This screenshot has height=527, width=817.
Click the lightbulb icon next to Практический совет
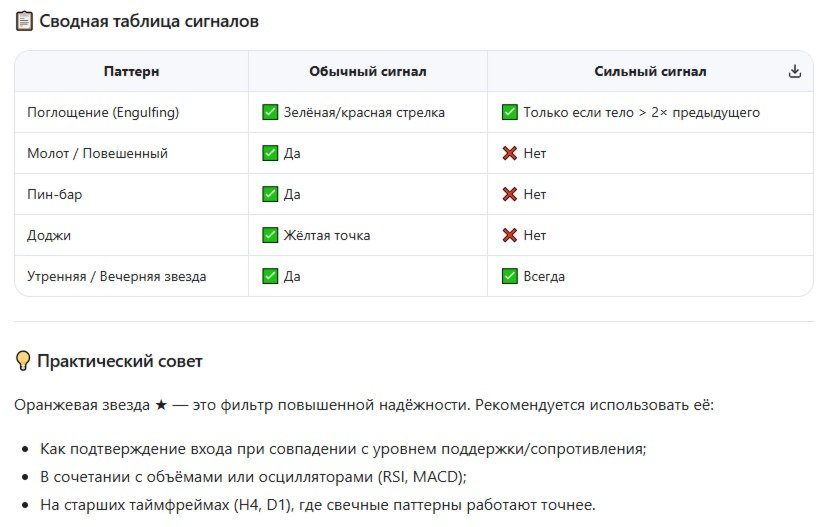[x=23, y=361]
